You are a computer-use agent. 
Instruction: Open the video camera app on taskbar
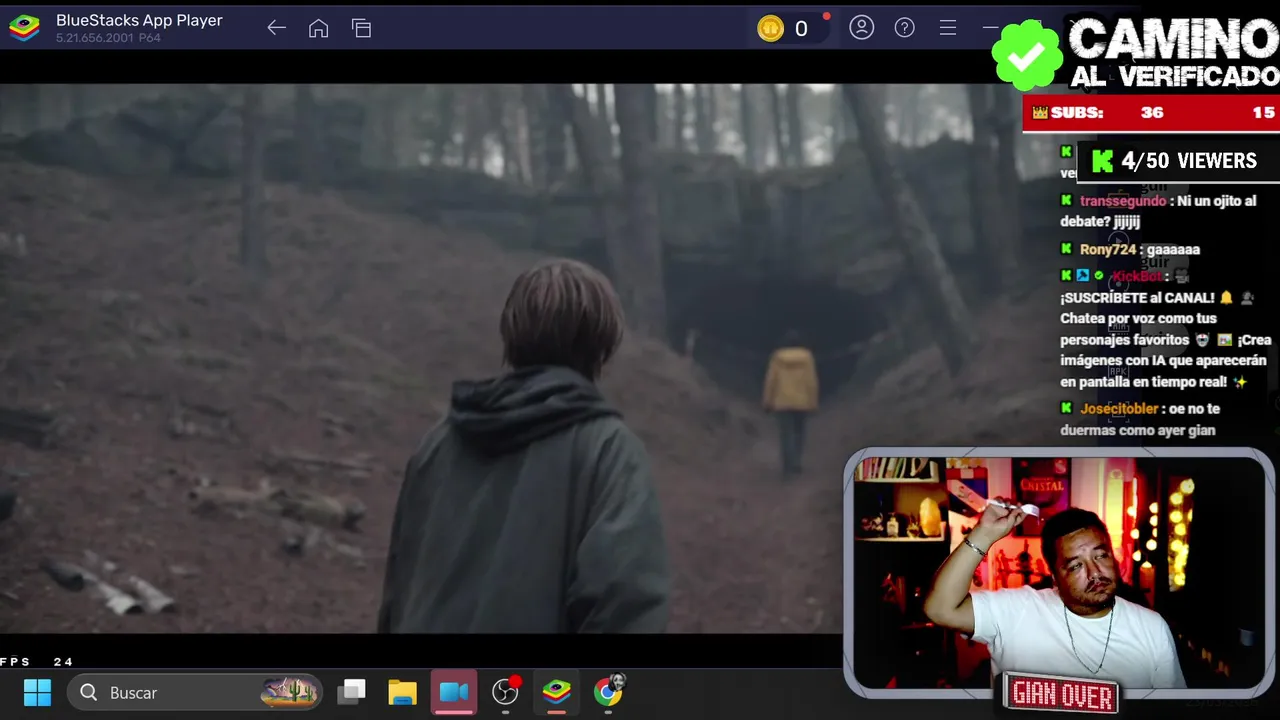pos(454,692)
